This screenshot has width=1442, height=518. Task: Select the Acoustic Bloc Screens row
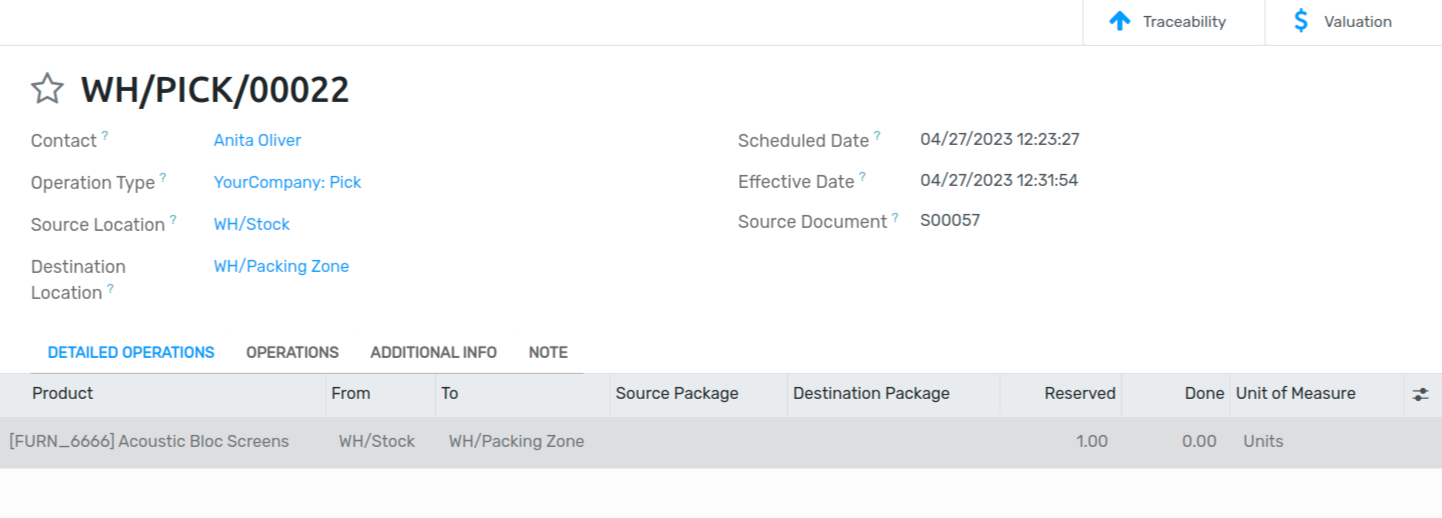(149, 441)
